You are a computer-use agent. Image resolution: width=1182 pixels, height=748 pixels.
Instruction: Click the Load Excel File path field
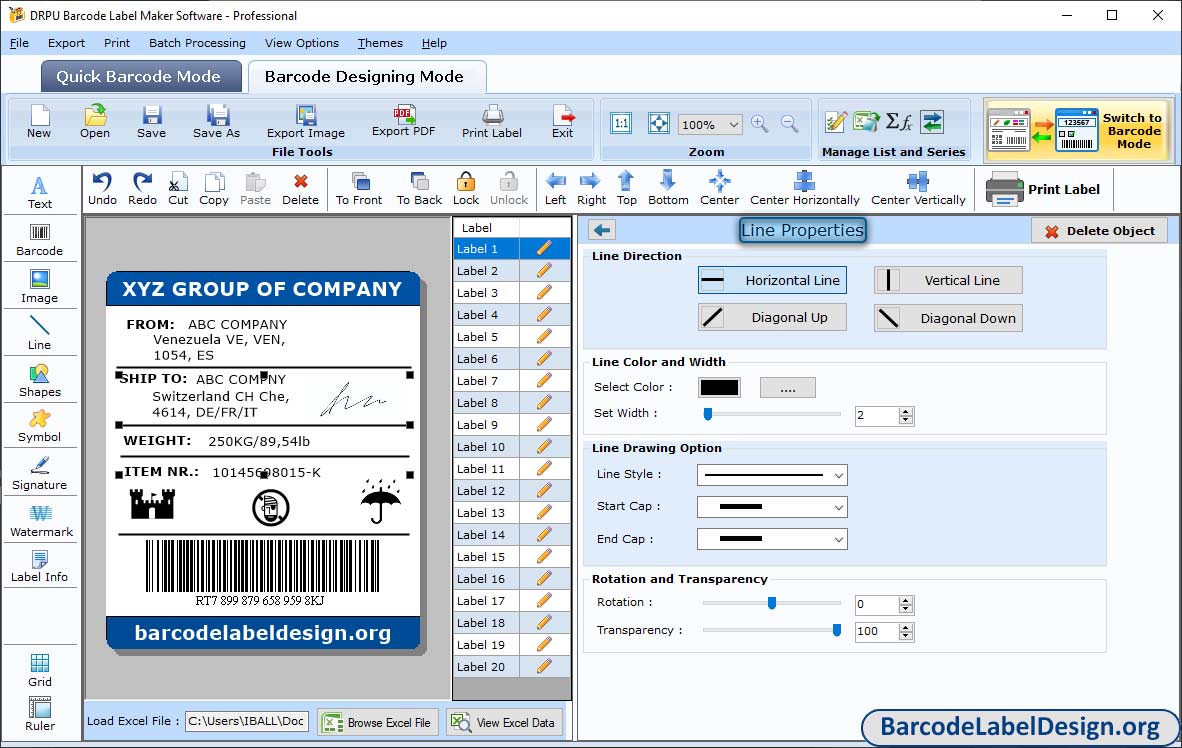tap(247, 721)
